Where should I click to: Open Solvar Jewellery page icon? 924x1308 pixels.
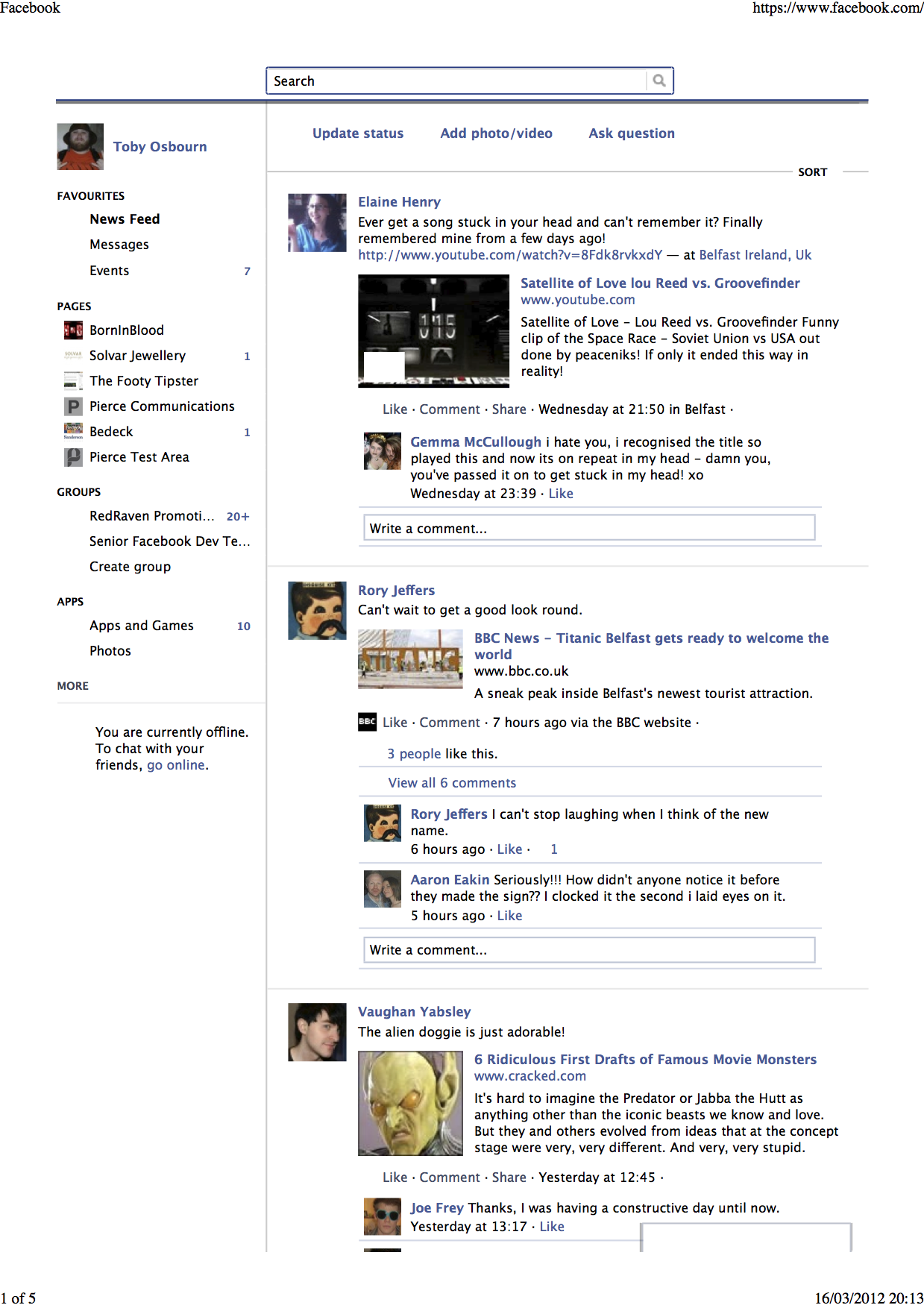point(73,356)
